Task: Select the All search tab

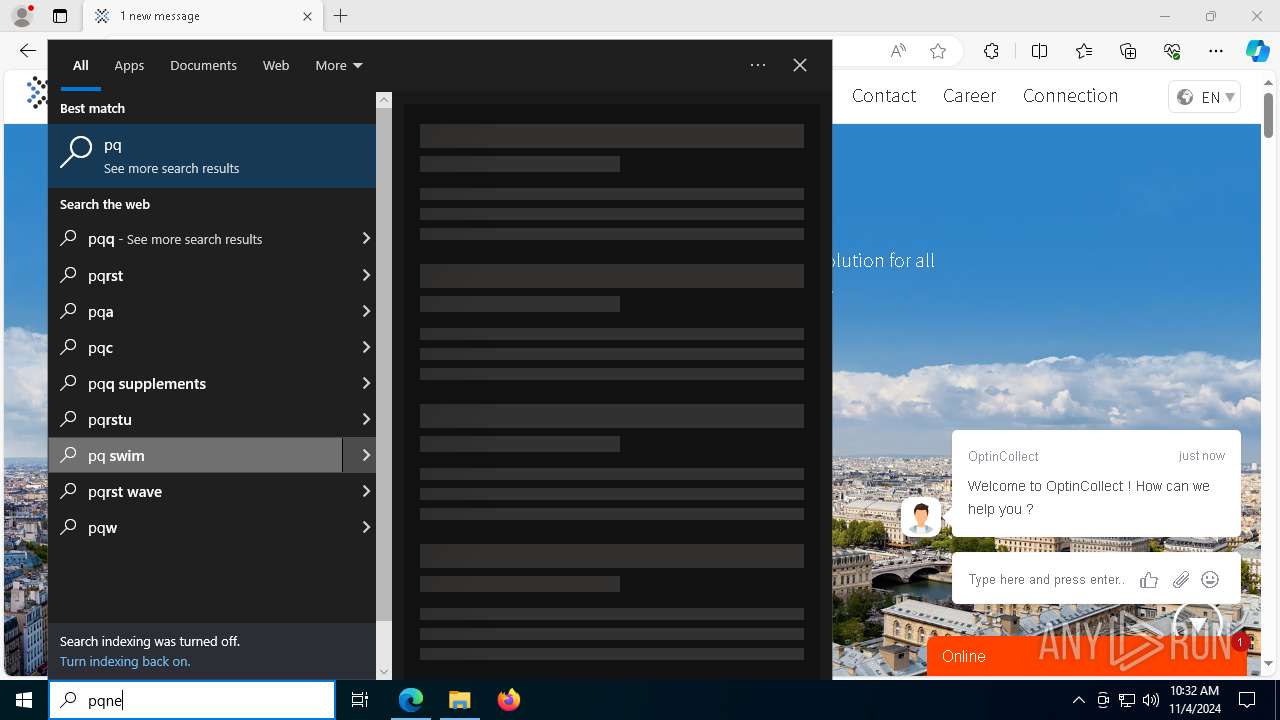Action: pos(80,66)
